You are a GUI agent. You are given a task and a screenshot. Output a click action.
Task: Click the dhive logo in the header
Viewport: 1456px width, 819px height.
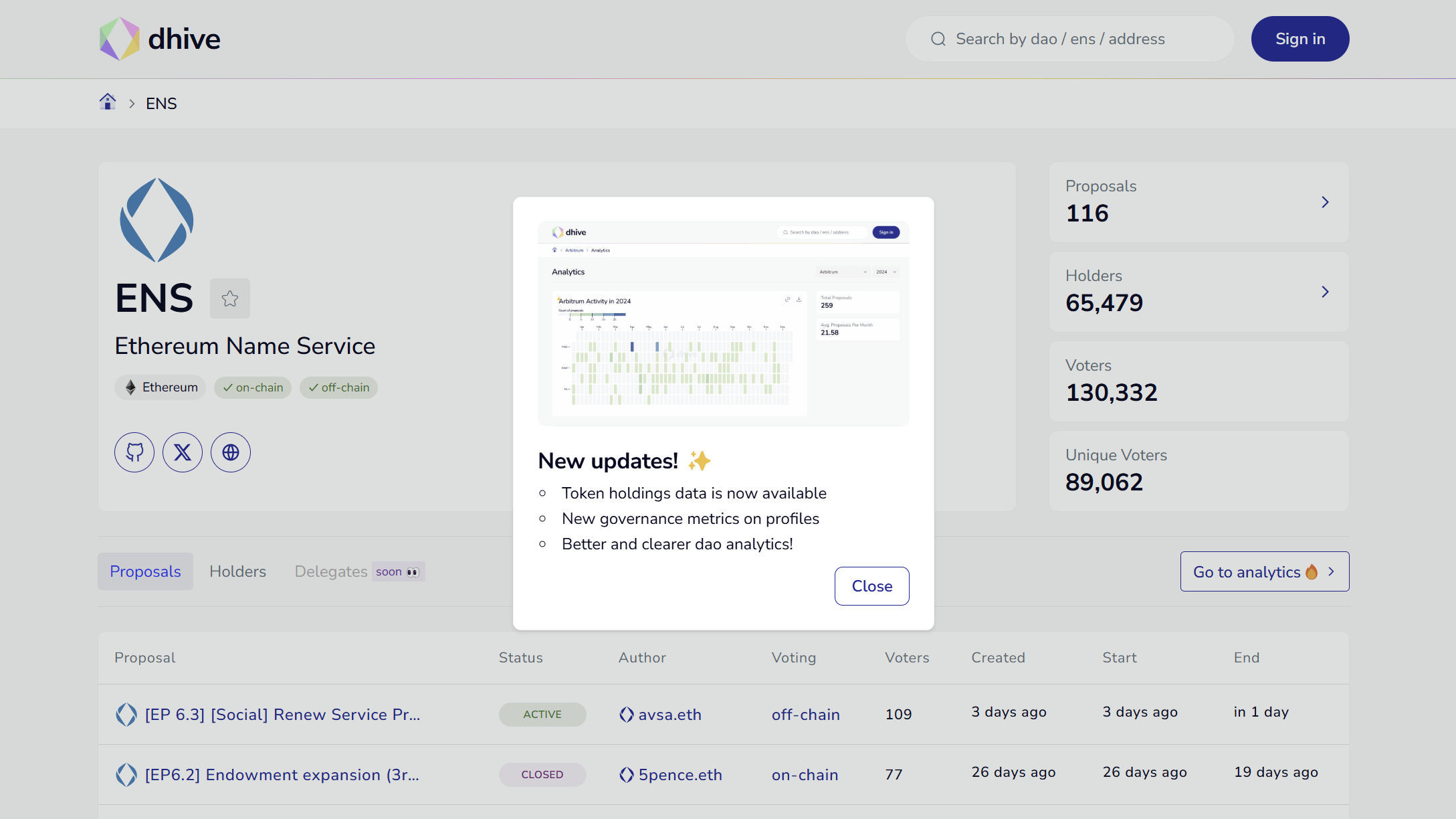(x=160, y=39)
